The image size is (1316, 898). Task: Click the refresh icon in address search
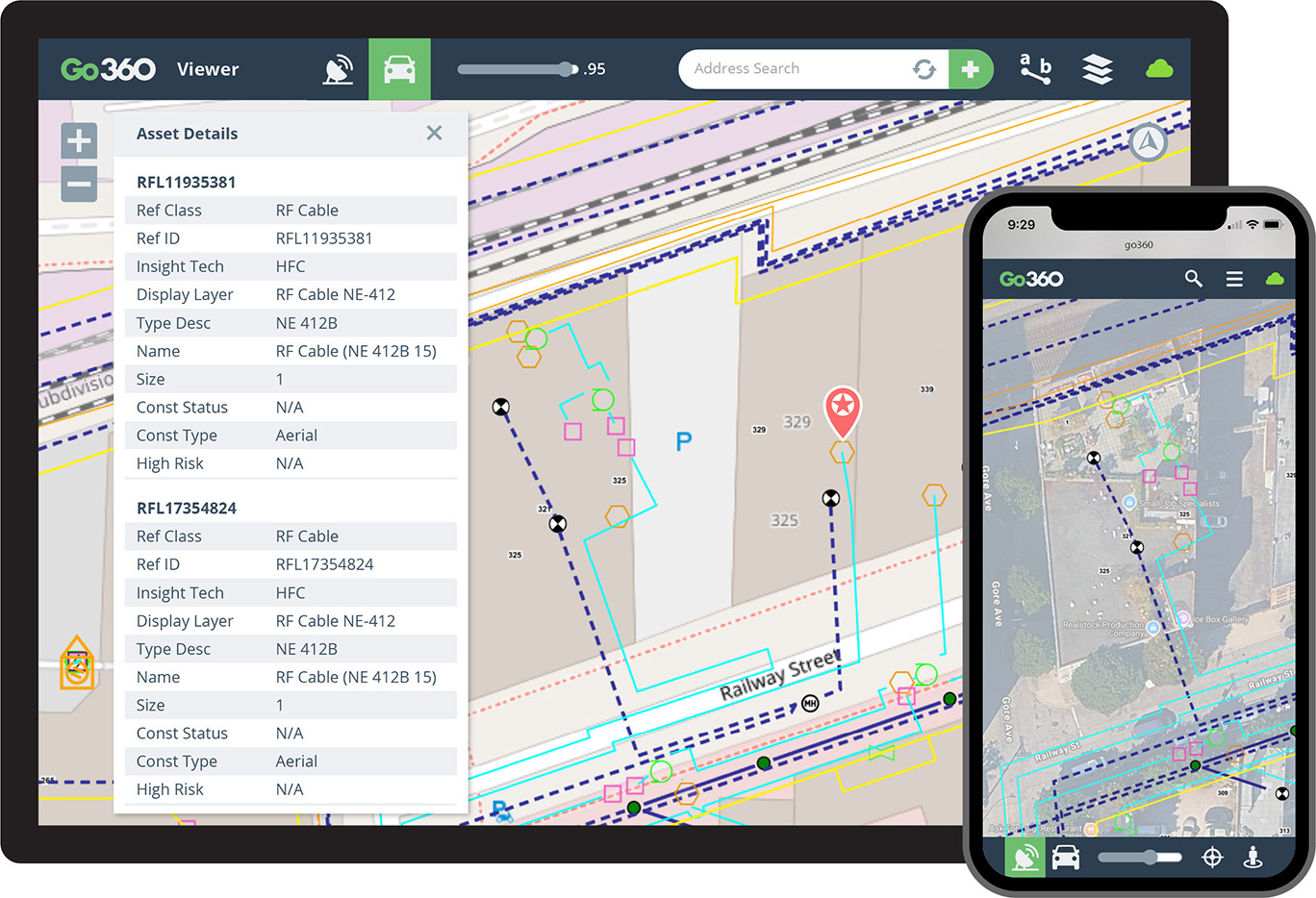pyautogui.click(x=924, y=69)
